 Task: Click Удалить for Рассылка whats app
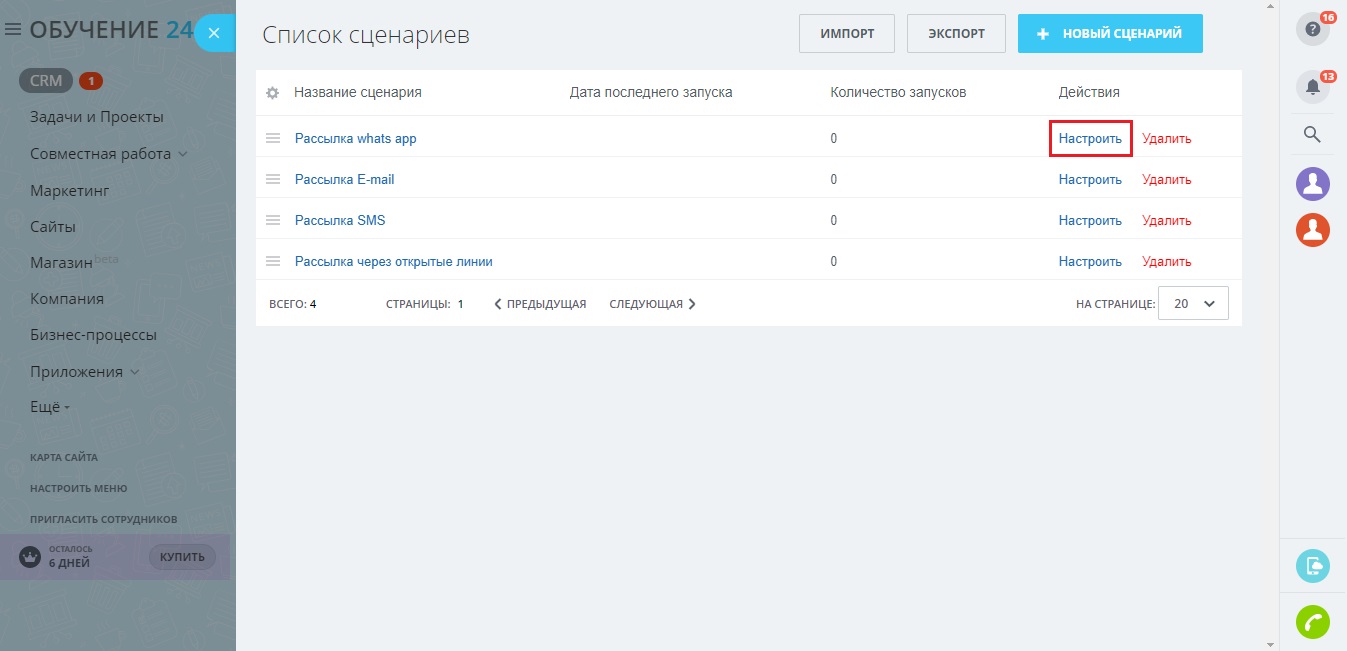click(1166, 139)
